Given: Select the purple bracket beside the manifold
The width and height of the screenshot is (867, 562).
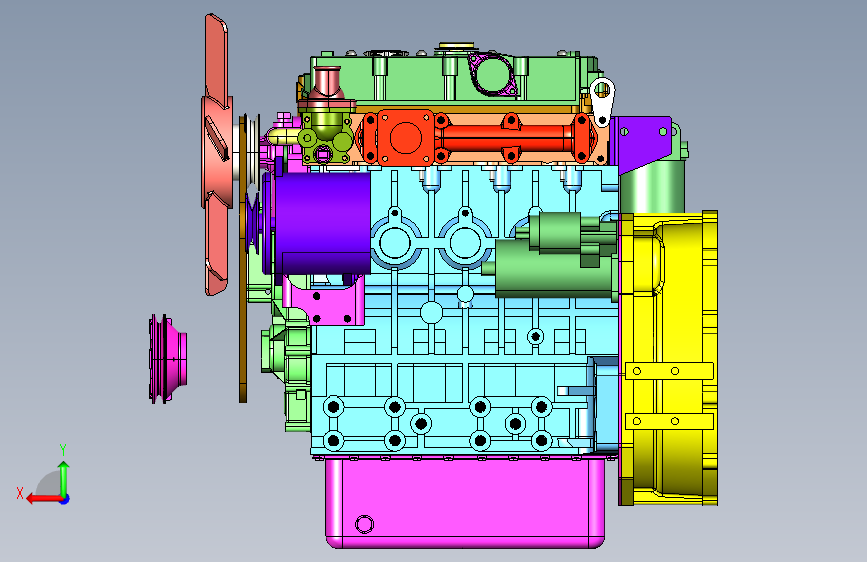Looking at the screenshot, I should [x=643, y=143].
